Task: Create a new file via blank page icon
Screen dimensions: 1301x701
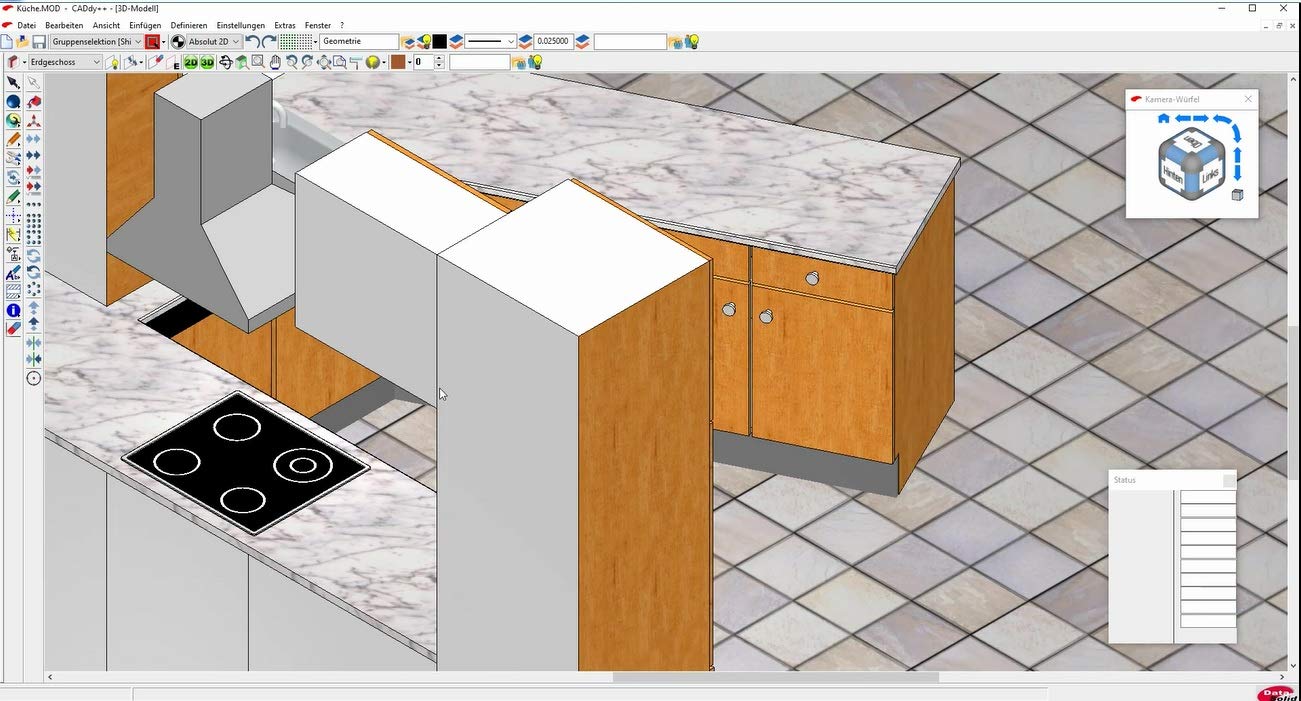Action: coord(7,42)
